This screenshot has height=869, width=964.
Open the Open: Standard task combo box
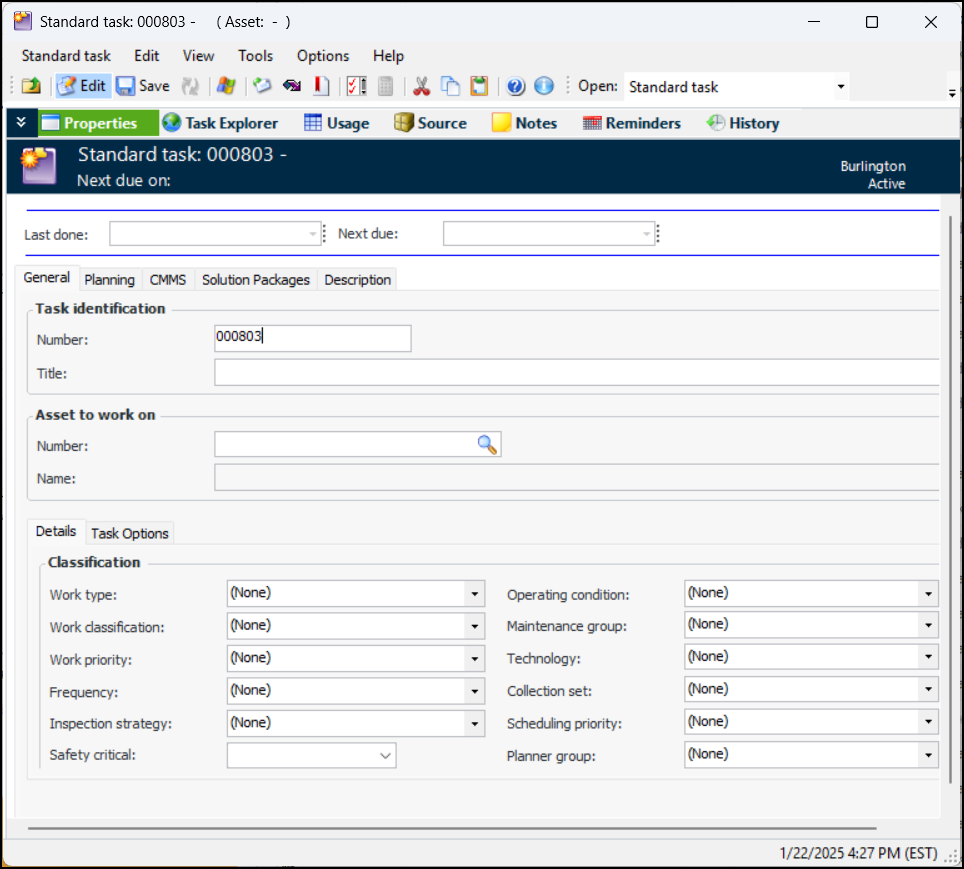tap(840, 87)
